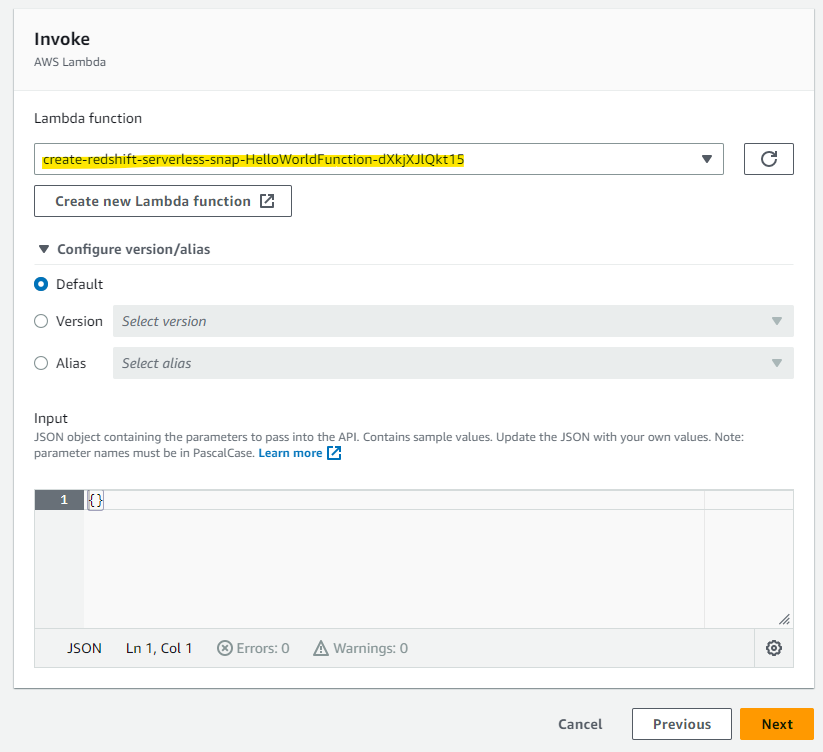The height and width of the screenshot is (752, 823).
Task: Open the code editor settings gear
Action: 774,648
